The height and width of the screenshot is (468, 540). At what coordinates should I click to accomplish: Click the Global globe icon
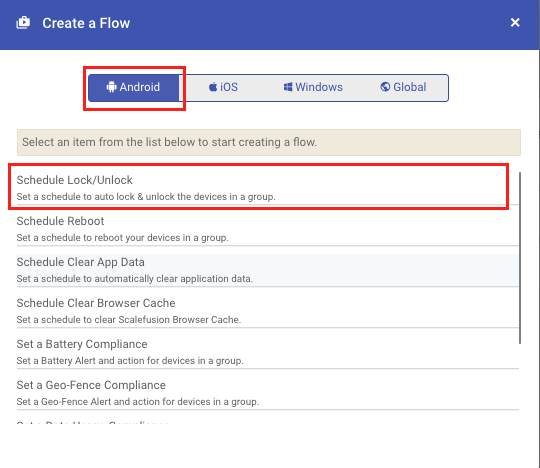click(x=385, y=87)
